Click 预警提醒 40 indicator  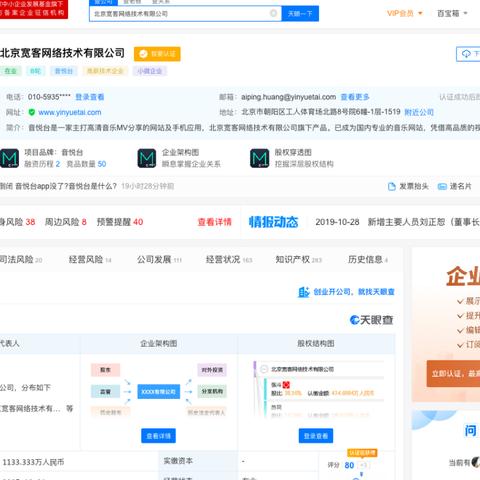(x=120, y=222)
